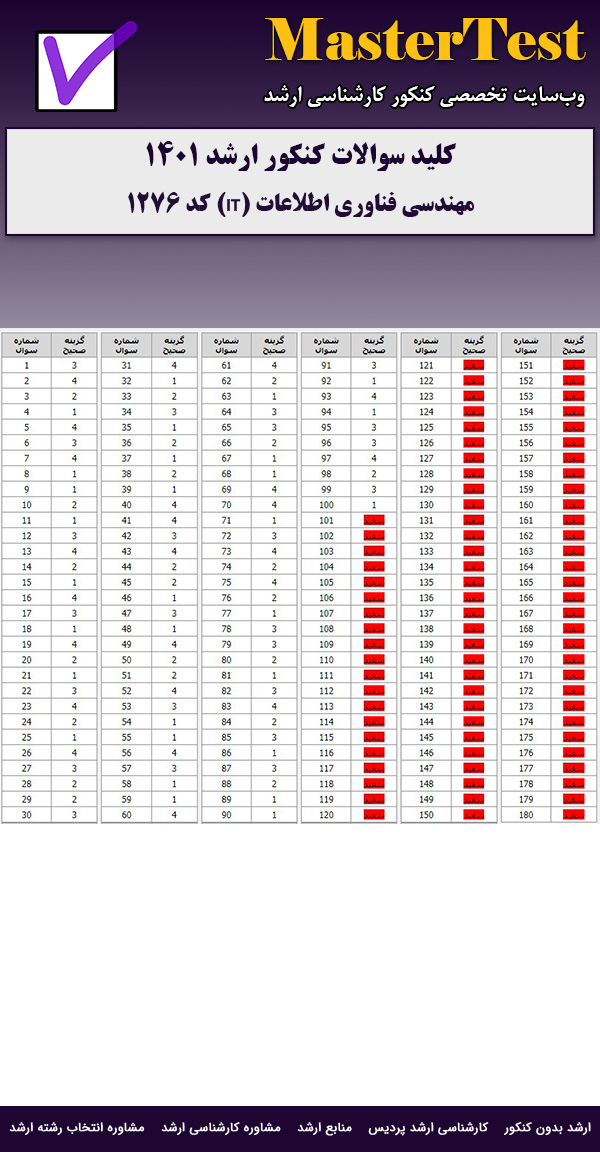This screenshot has height=1152, width=600.
Task: Click the cell with question number 165
Action: tap(527, 582)
